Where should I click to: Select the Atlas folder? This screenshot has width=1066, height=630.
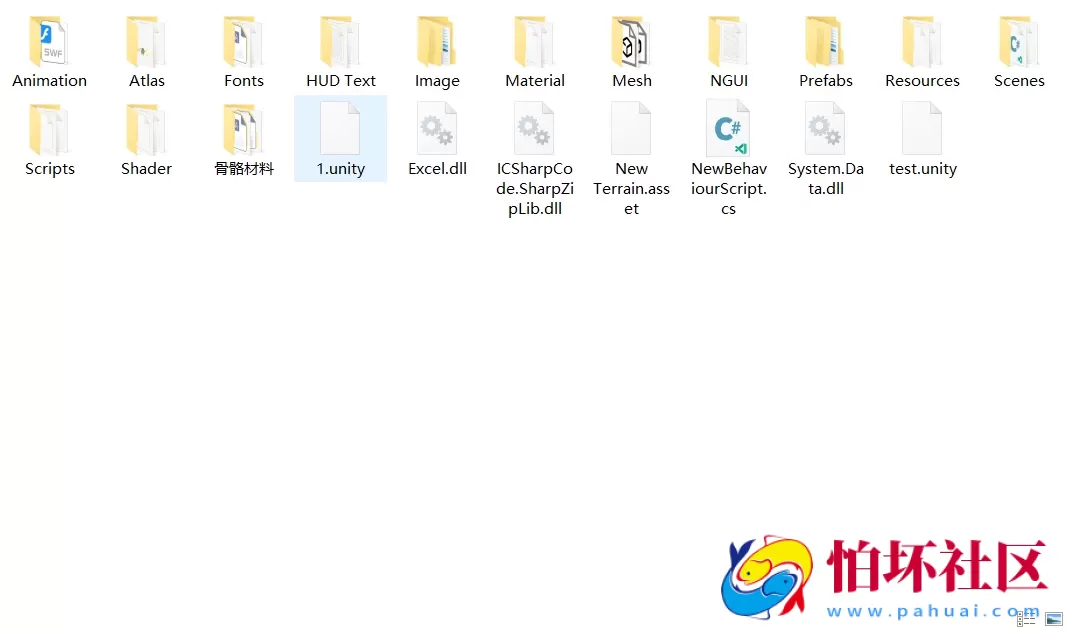146,44
